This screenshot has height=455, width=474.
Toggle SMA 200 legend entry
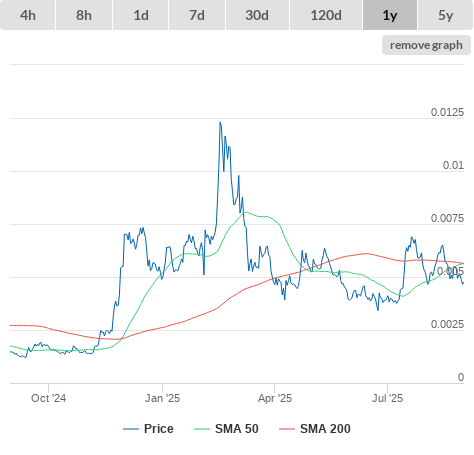pyautogui.click(x=325, y=429)
